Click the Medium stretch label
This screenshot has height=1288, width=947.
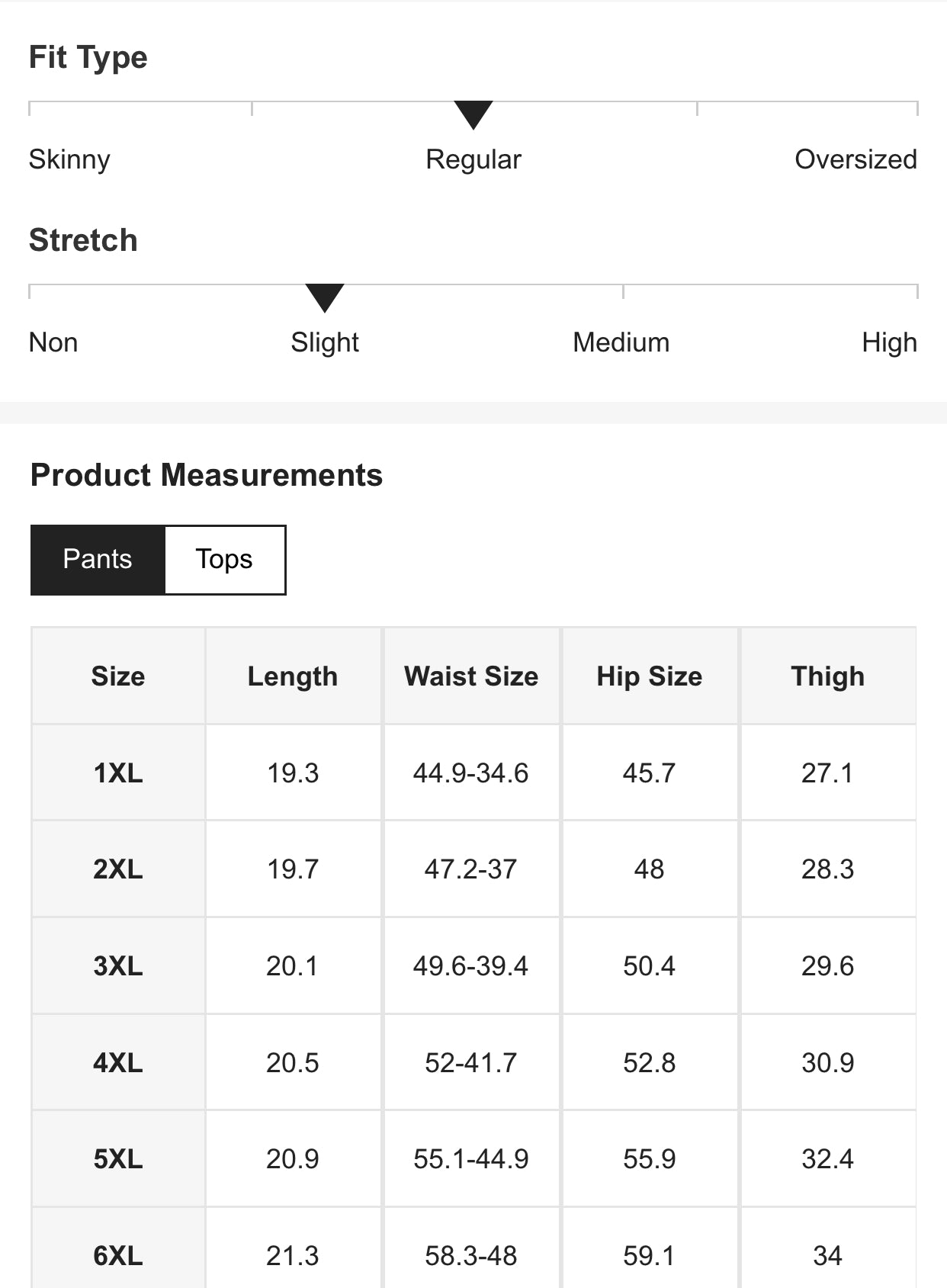621,342
